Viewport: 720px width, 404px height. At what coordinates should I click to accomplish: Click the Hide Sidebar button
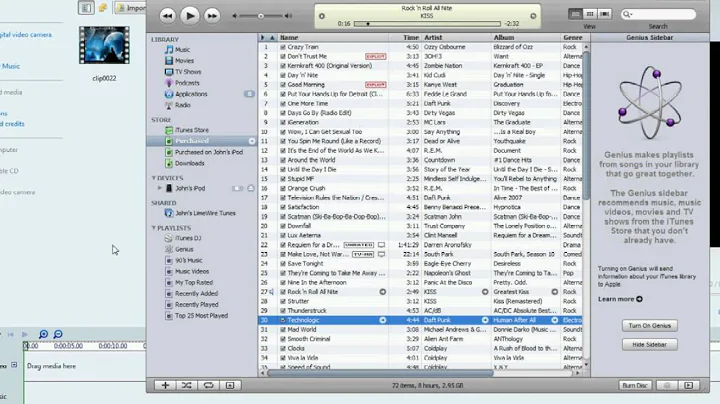(x=650, y=345)
